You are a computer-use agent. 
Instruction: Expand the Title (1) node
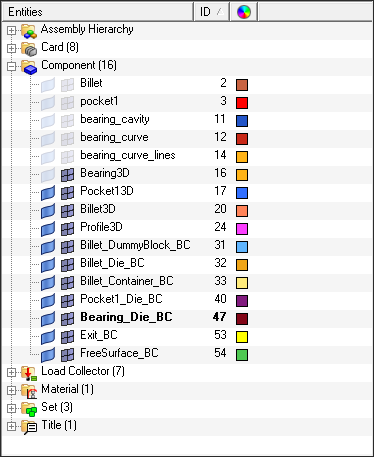(x=11, y=427)
